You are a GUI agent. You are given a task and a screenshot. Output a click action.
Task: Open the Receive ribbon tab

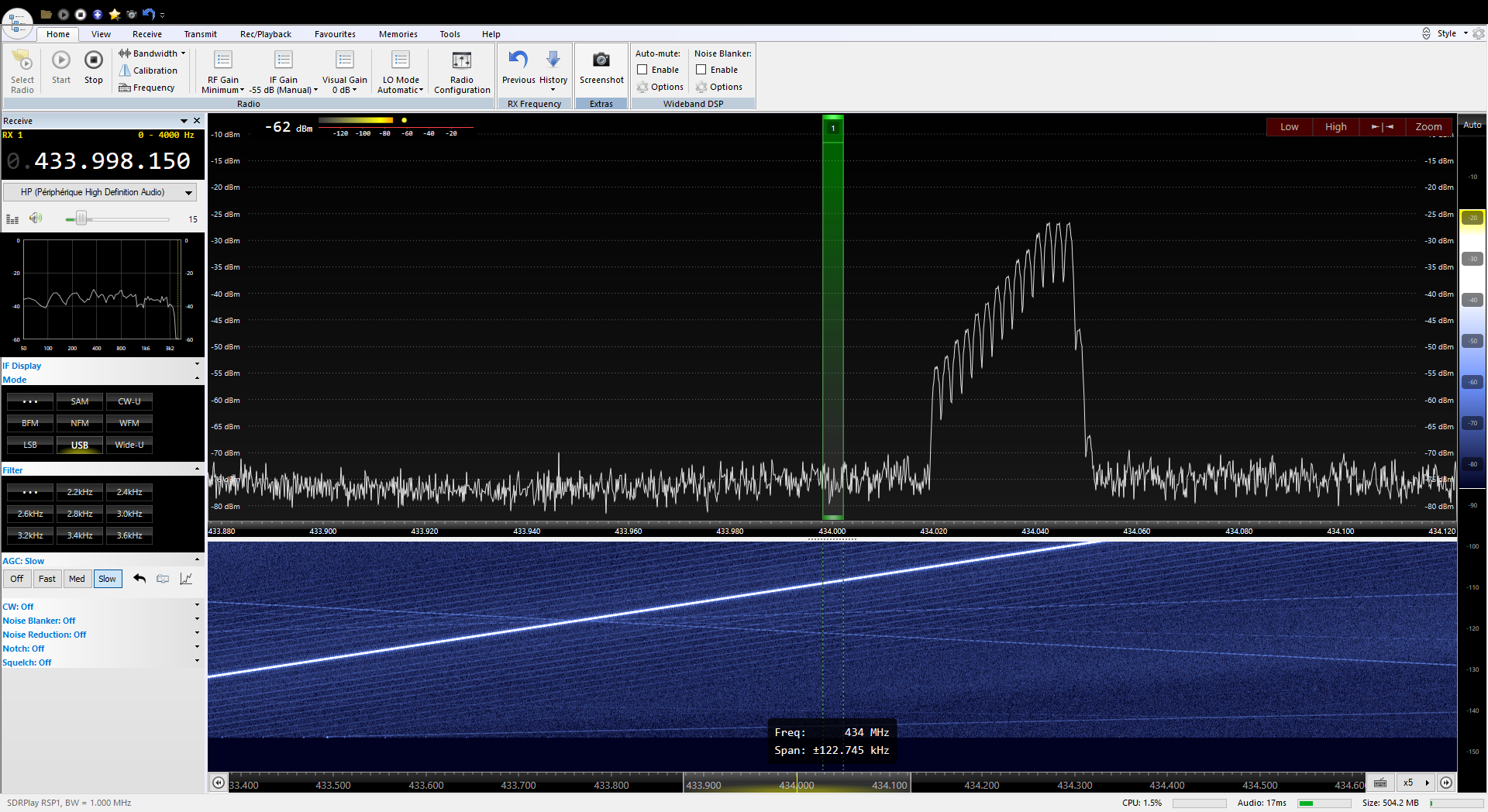146,34
